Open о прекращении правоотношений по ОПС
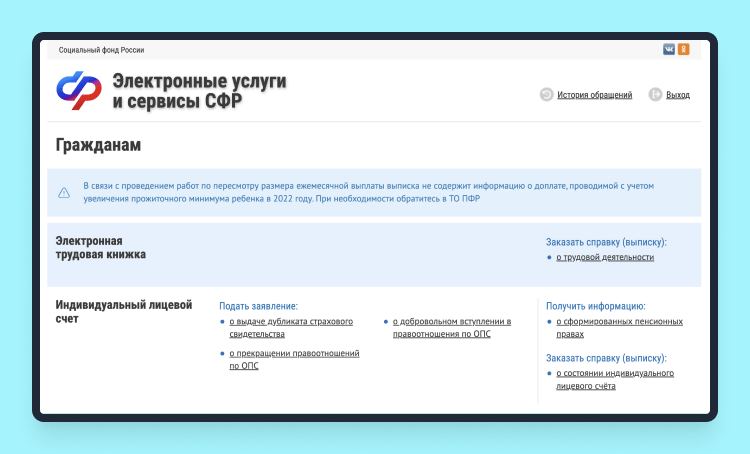The width and height of the screenshot is (750, 454). point(294,359)
